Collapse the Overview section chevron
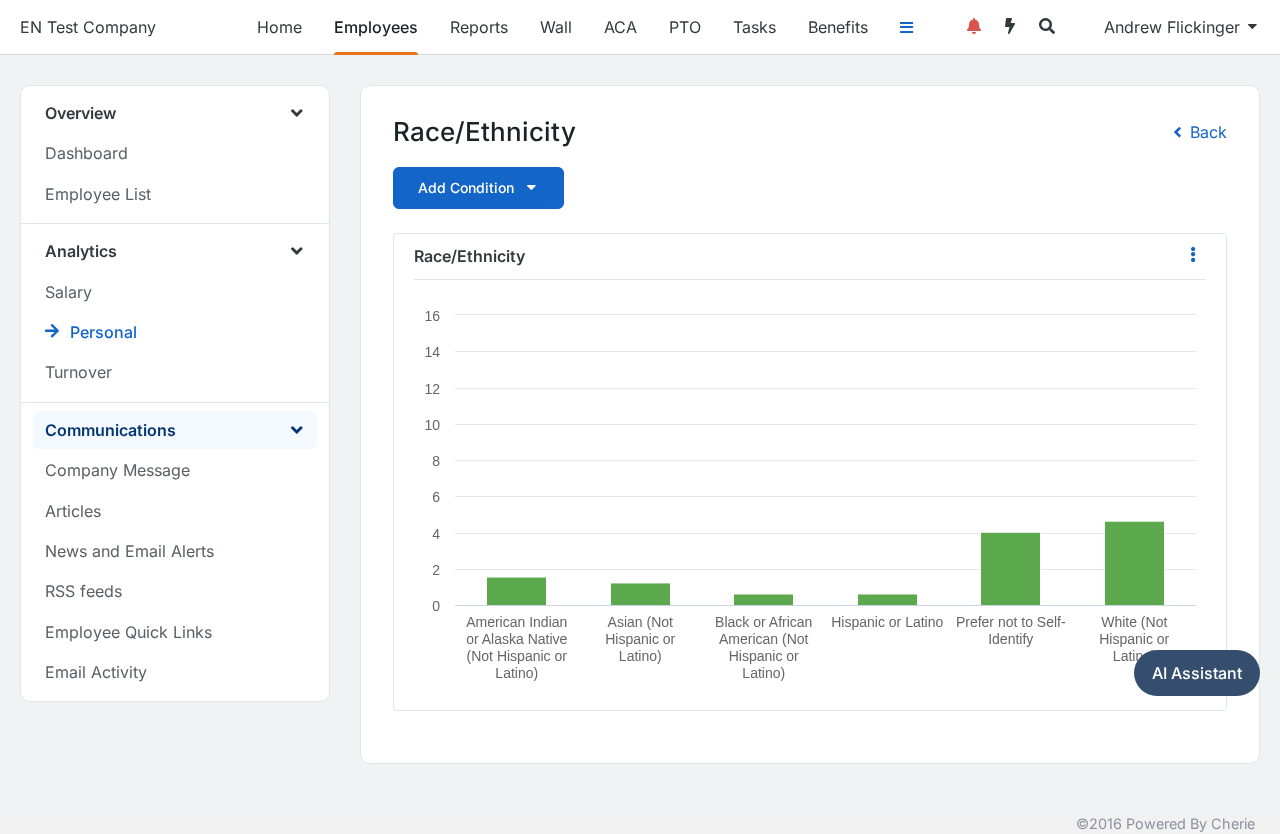 pos(297,113)
